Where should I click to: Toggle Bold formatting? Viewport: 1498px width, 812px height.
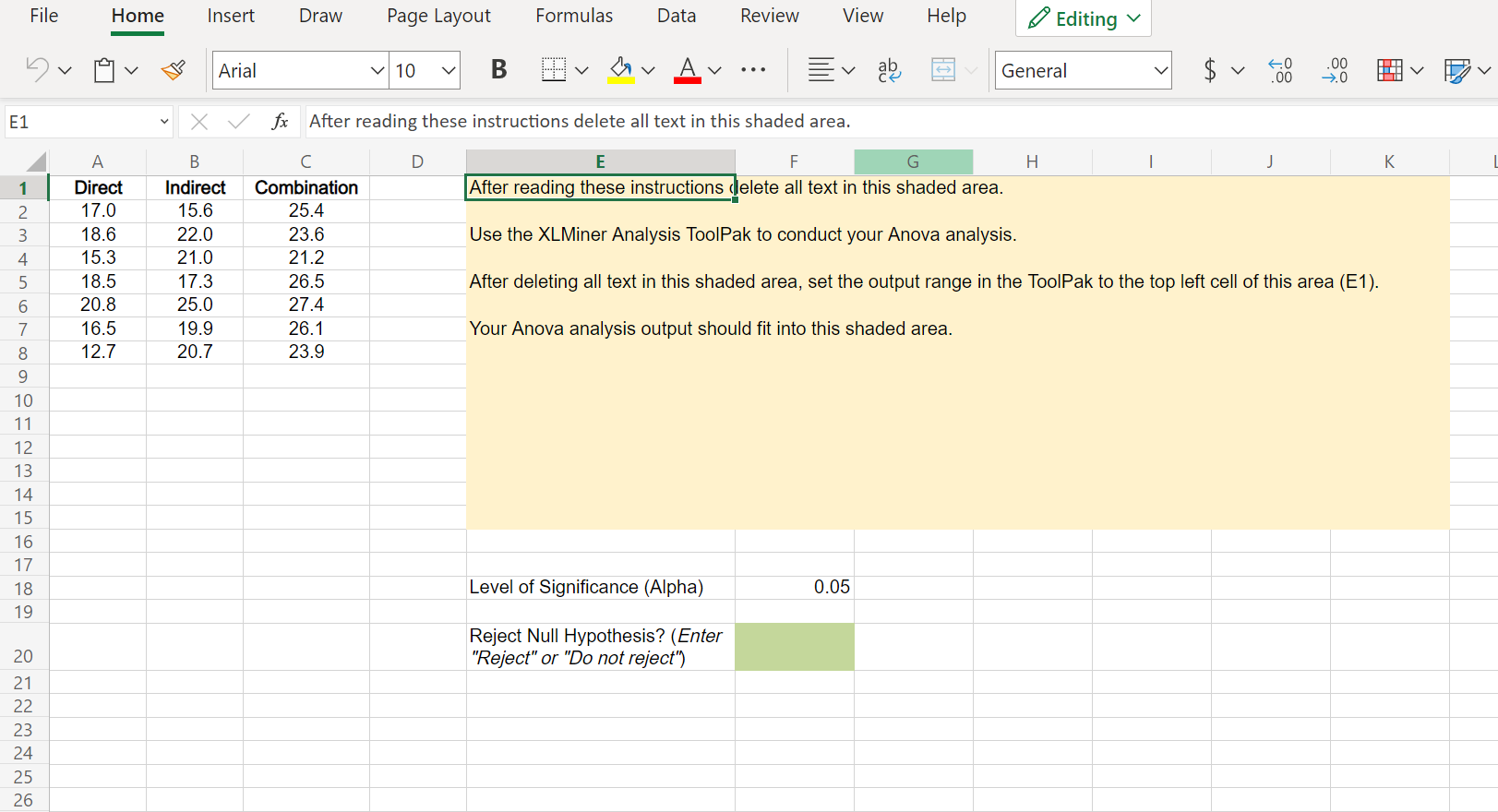coord(498,70)
